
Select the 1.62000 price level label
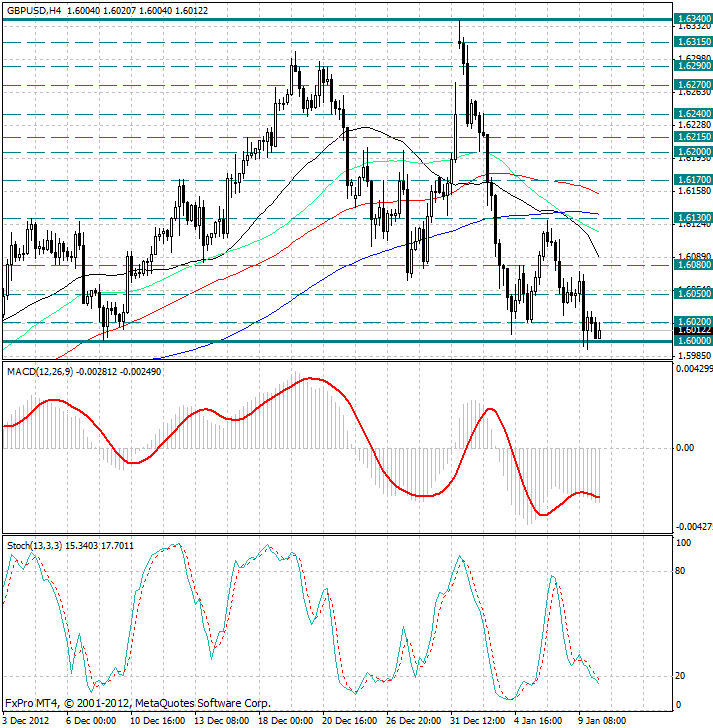(693, 151)
